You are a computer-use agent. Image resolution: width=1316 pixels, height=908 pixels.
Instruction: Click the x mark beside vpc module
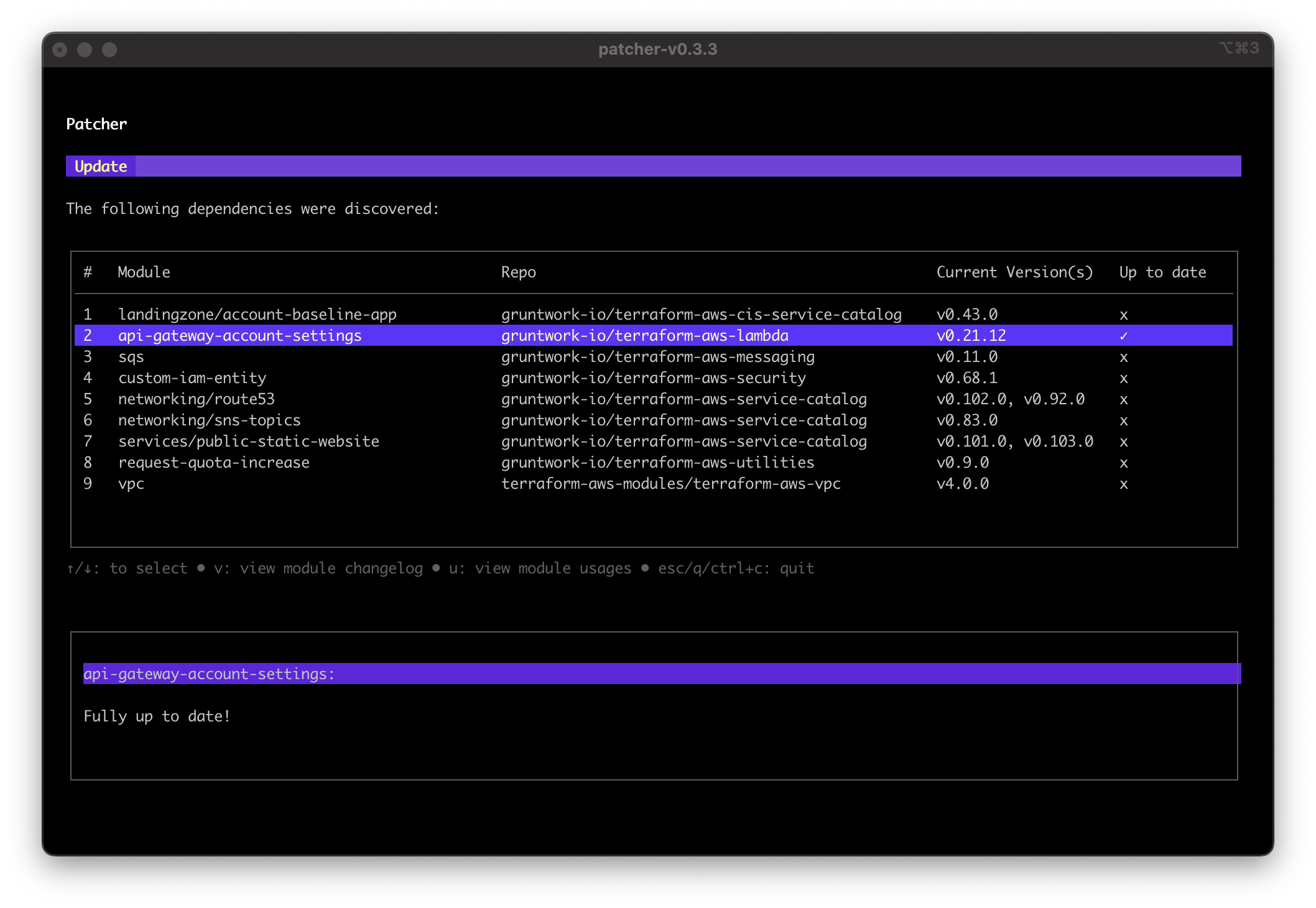[x=1123, y=483]
